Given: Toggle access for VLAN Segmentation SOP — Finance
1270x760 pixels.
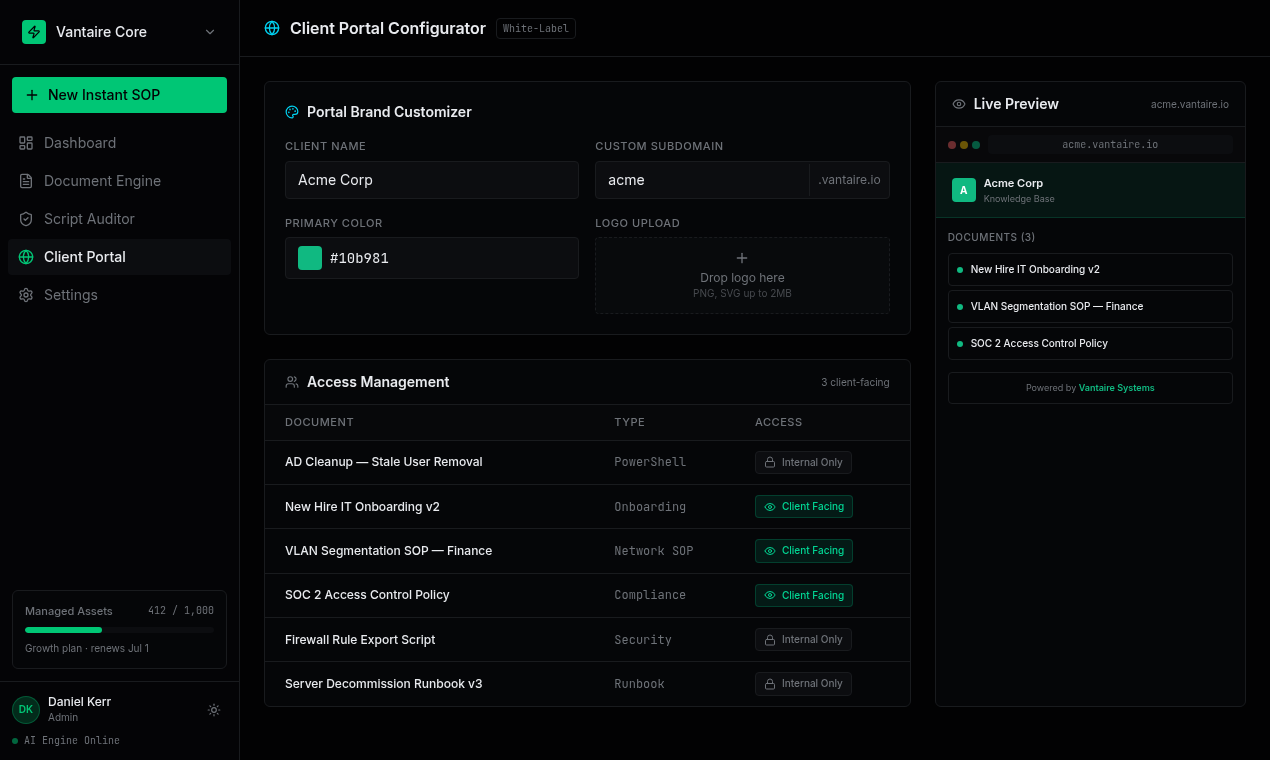Looking at the screenshot, I should click(804, 551).
